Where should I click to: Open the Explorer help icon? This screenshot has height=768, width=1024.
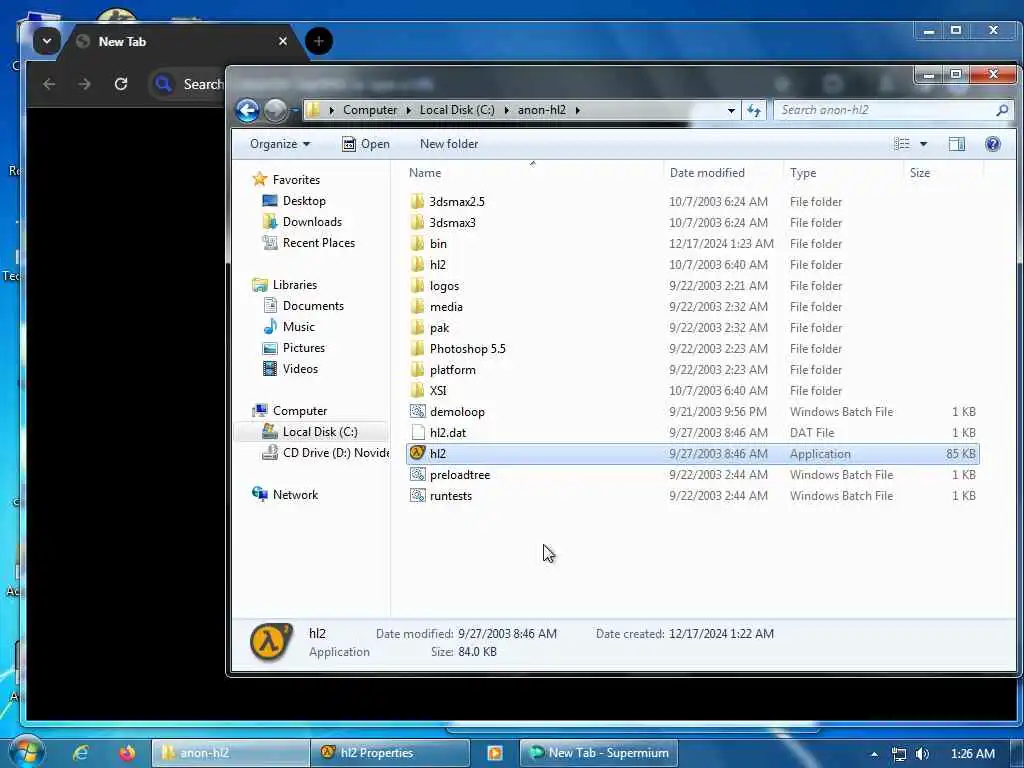coord(993,144)
